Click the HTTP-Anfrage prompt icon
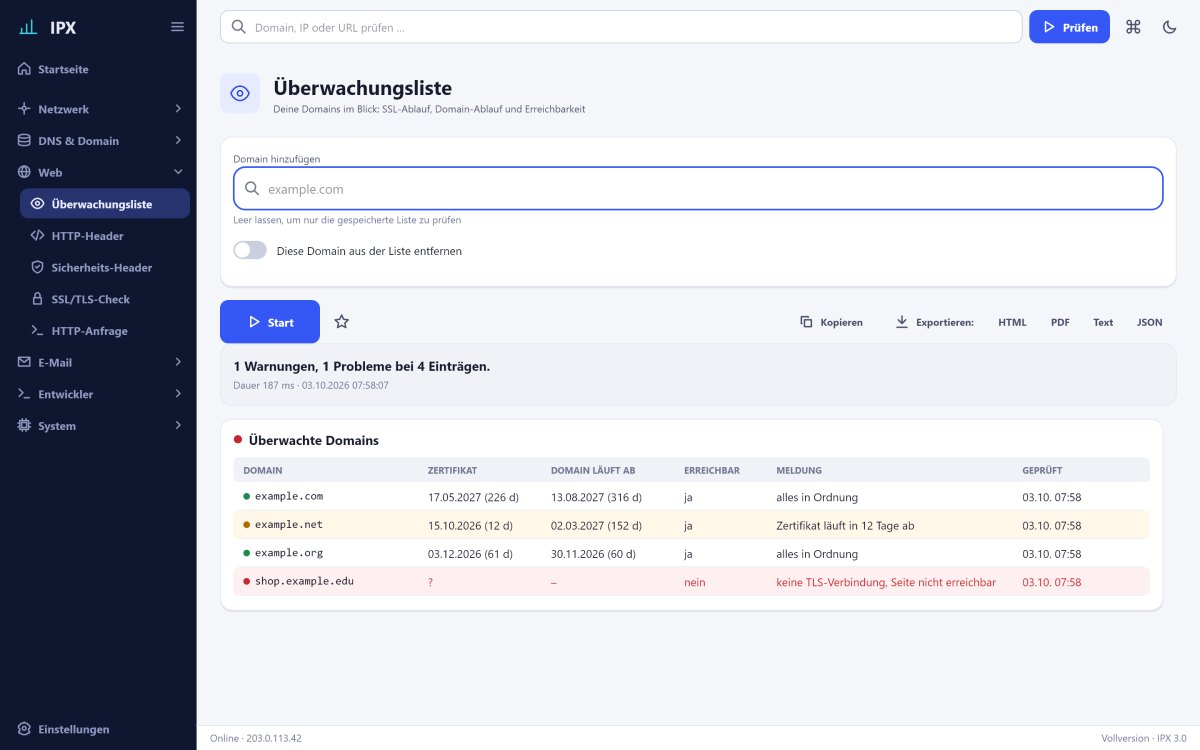Screen dimensions: 1200x750 click(x=38, y=331)
